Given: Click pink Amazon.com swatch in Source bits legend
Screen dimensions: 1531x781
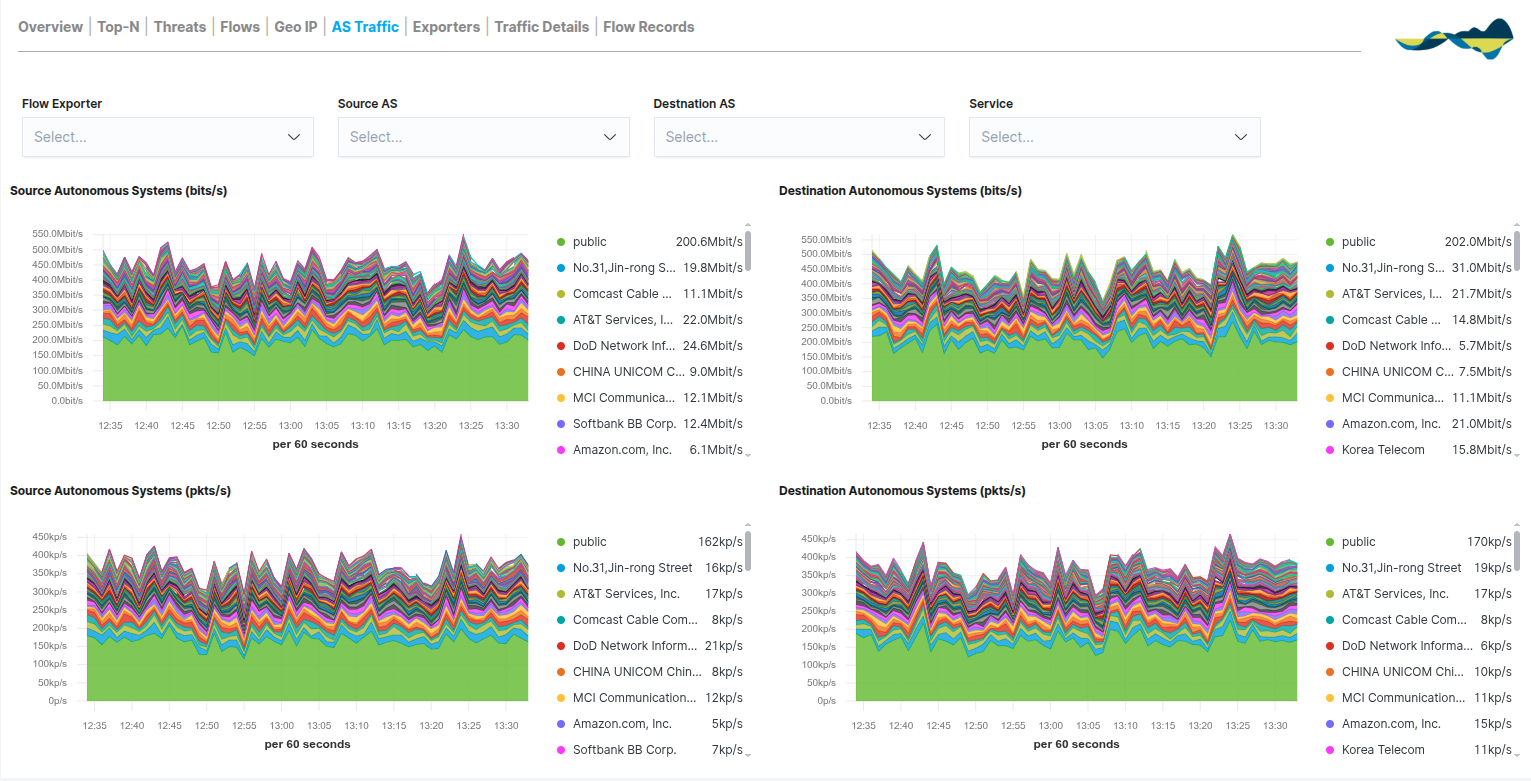Looking at the screenshot, I should click(x=561, y=450).
